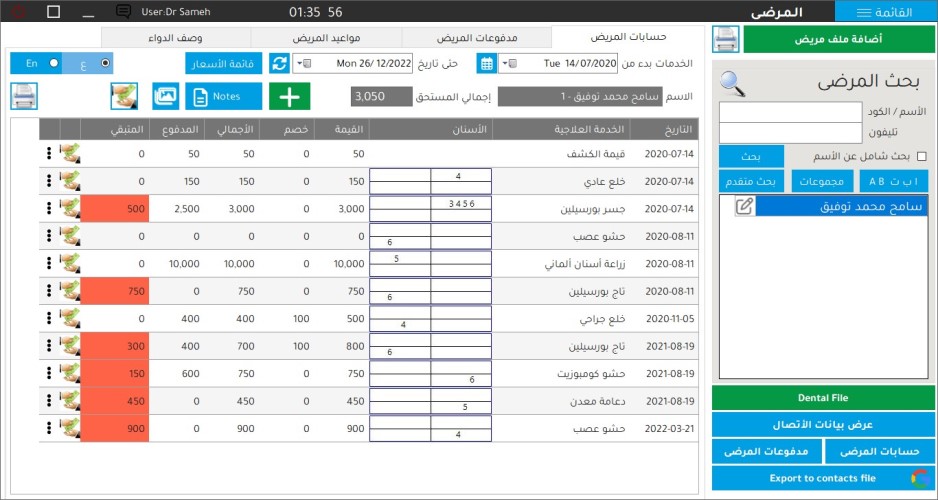
Task: Click the refresh date range icon
Action: click(279, 63)
